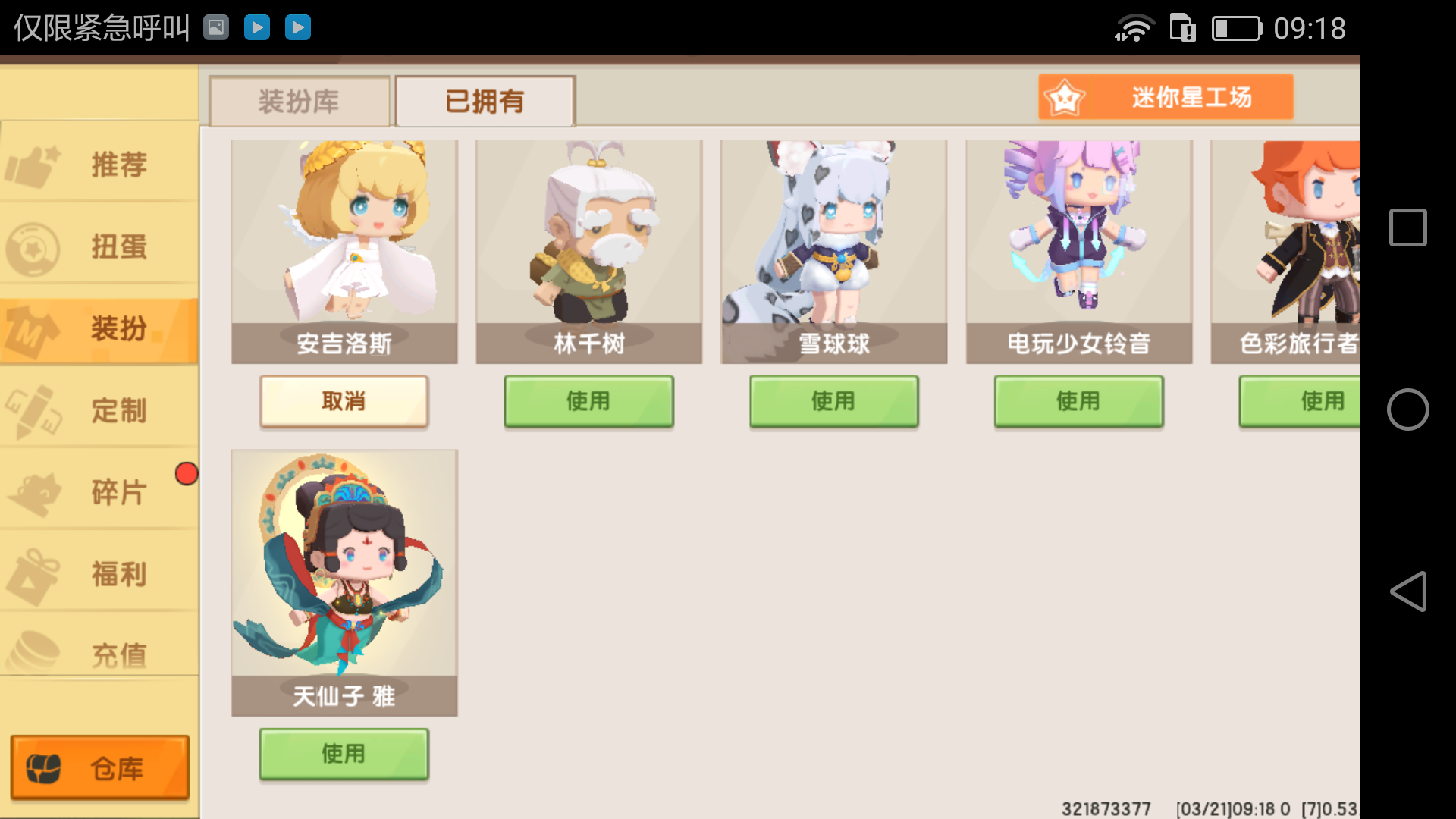The image size is (1456, 819).
Task: Open the 扭蛋 capsule sidebar icon
Action: coord(32,248)
